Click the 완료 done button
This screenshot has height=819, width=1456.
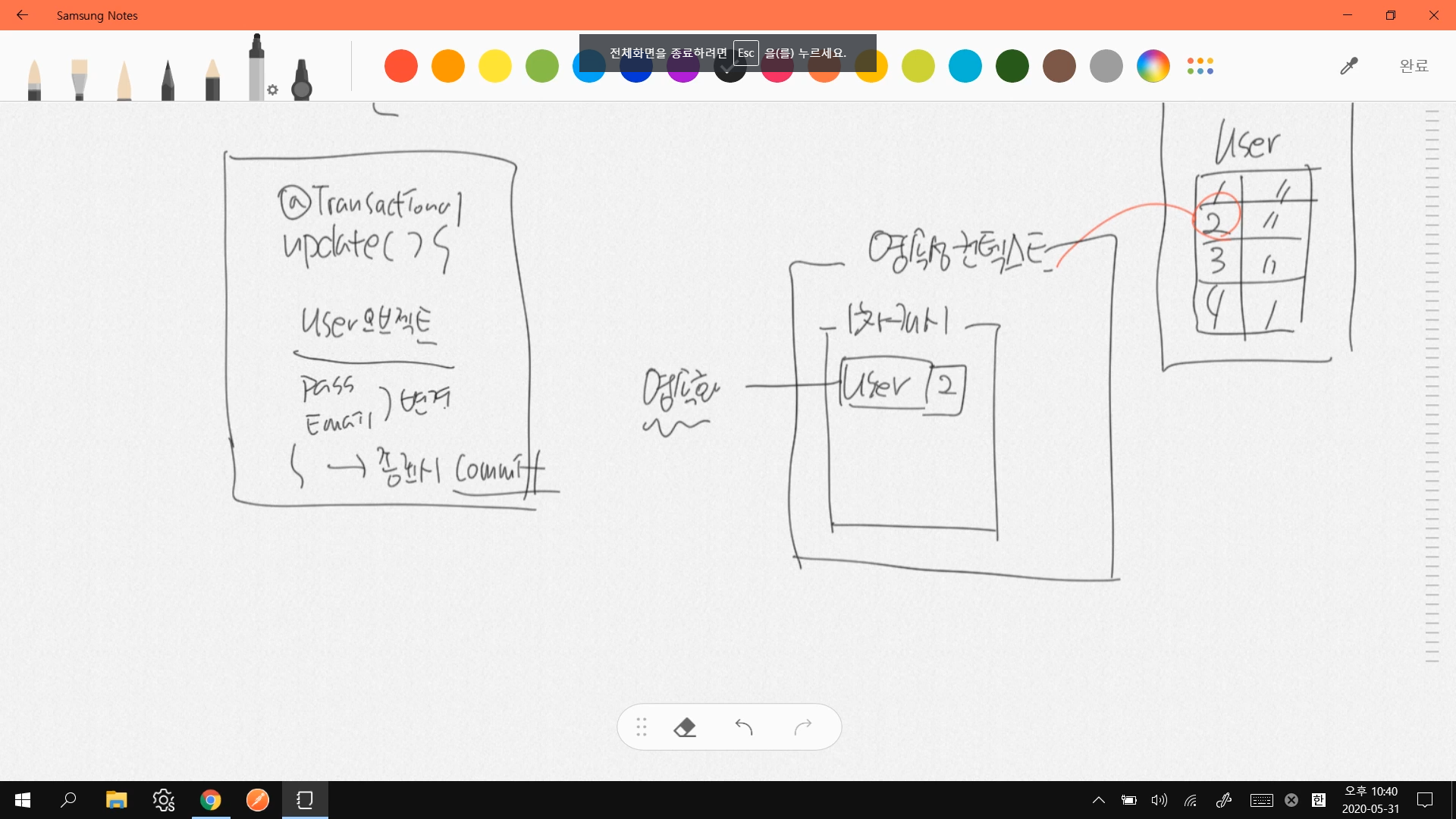(x=1414, y=67)
